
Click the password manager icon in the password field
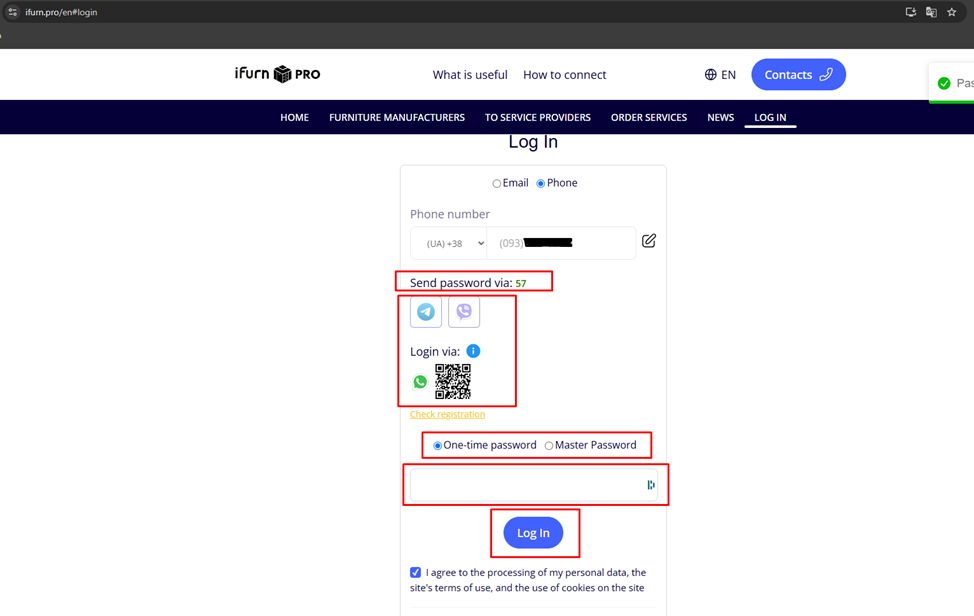point(650,485)
